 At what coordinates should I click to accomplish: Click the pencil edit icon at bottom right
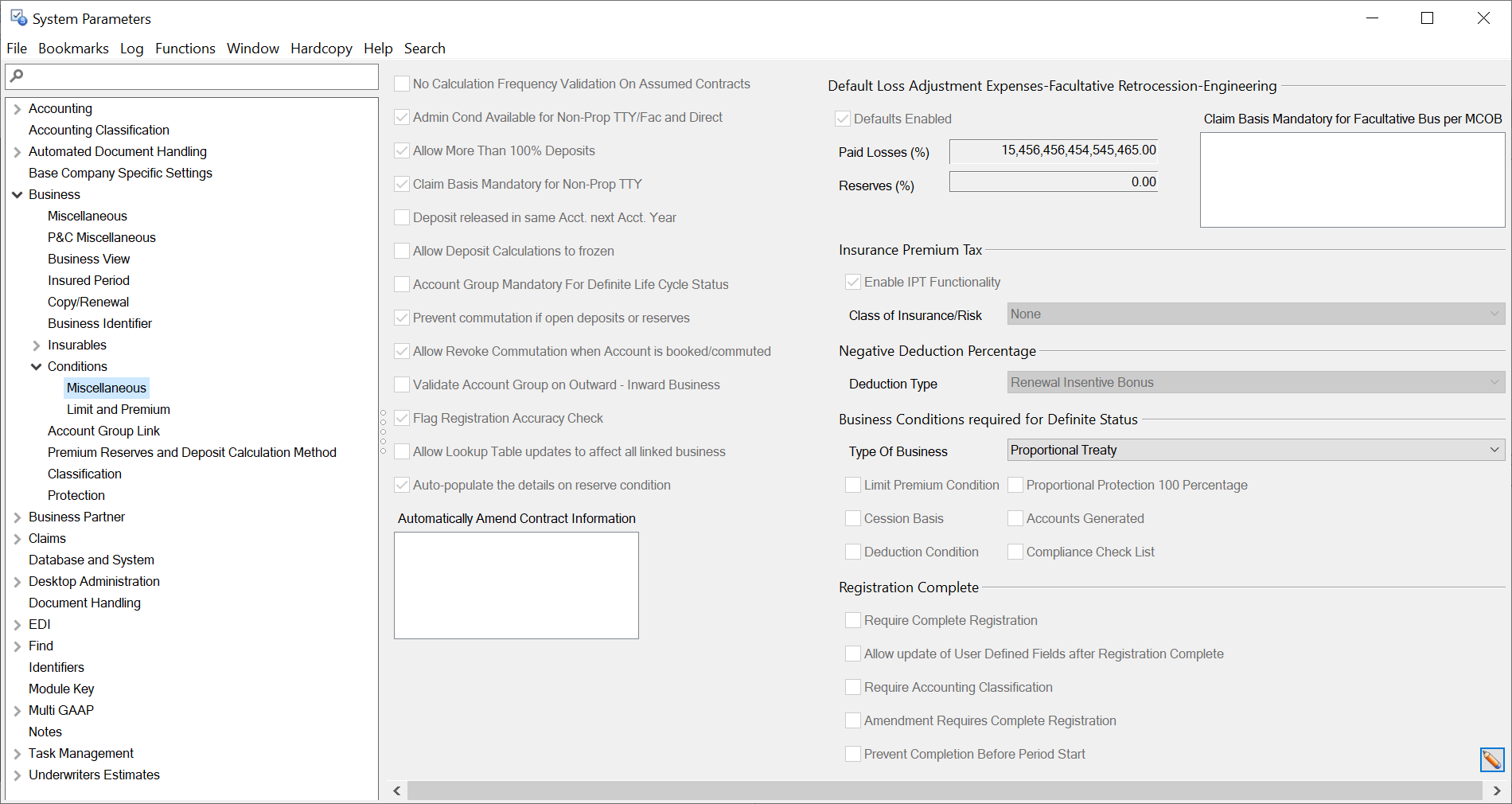point(1491,759)
